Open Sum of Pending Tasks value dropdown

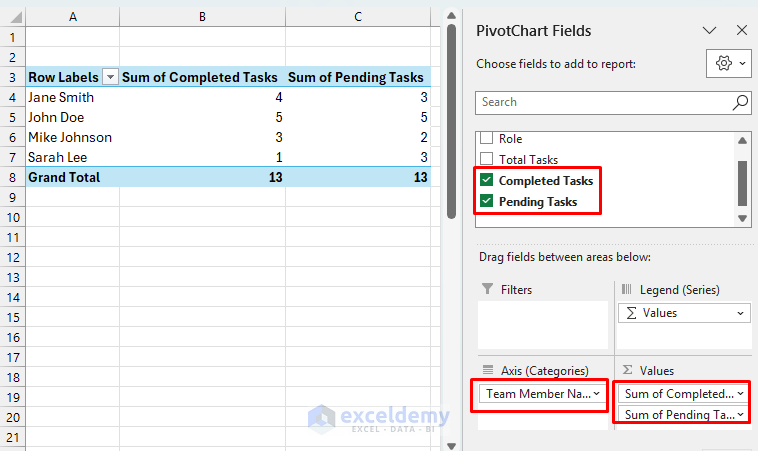click(739, 414)
